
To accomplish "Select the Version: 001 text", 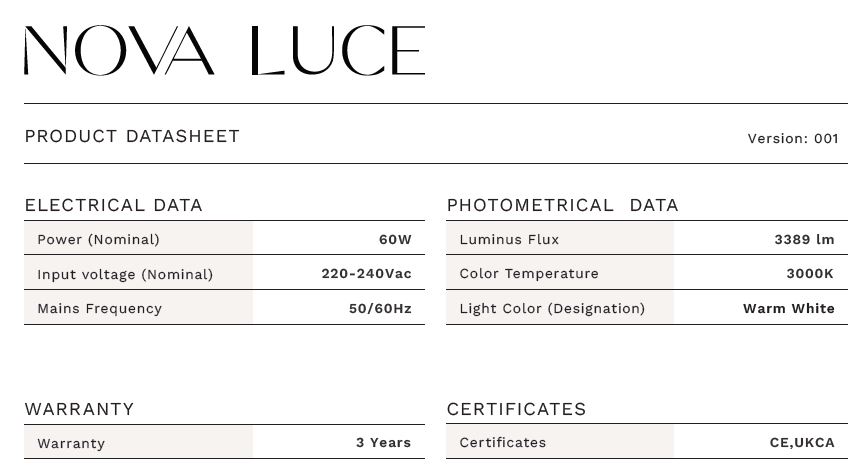I will point(793,138).
